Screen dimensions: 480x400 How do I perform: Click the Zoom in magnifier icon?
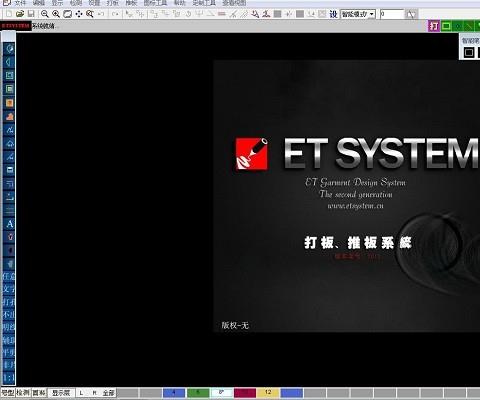point(56,14)
